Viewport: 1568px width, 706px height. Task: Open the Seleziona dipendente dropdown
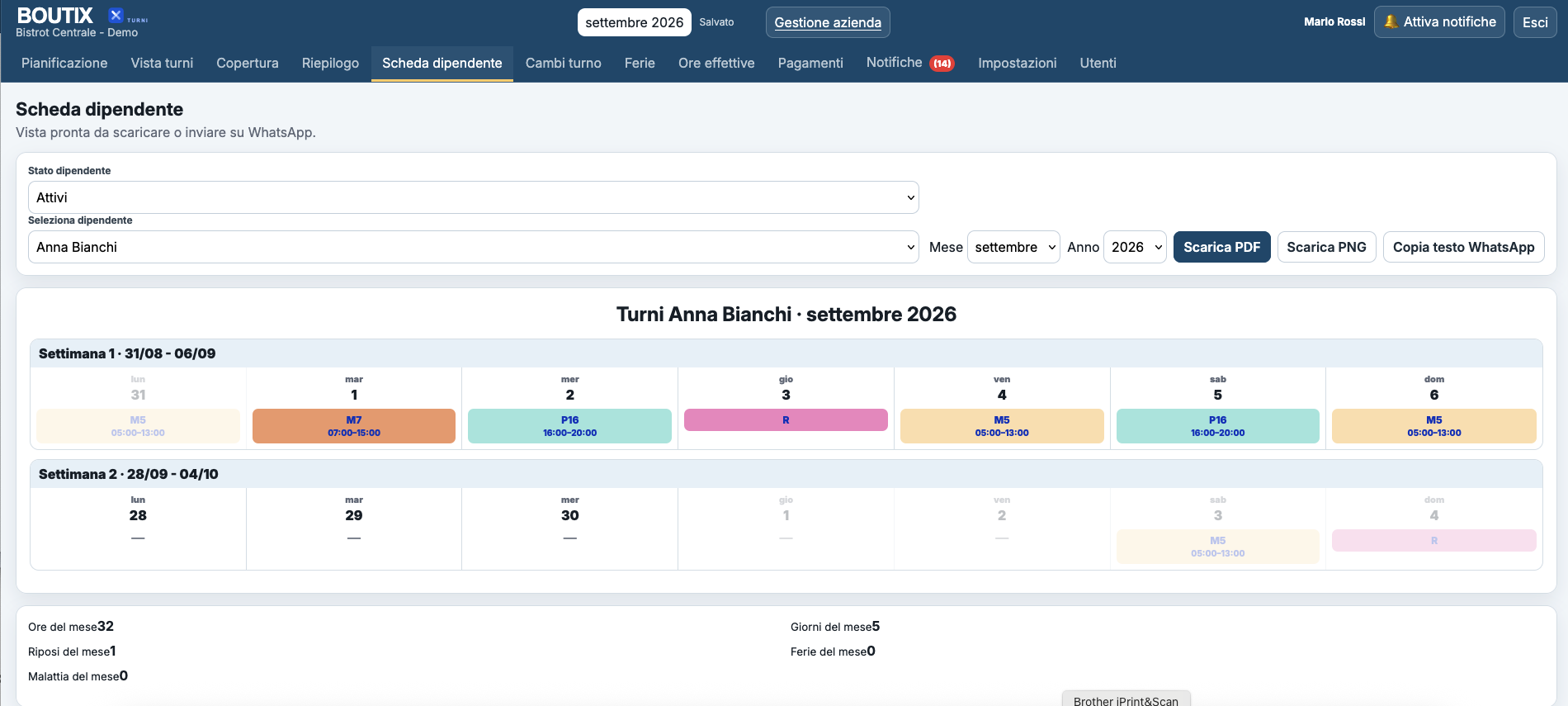474,247
